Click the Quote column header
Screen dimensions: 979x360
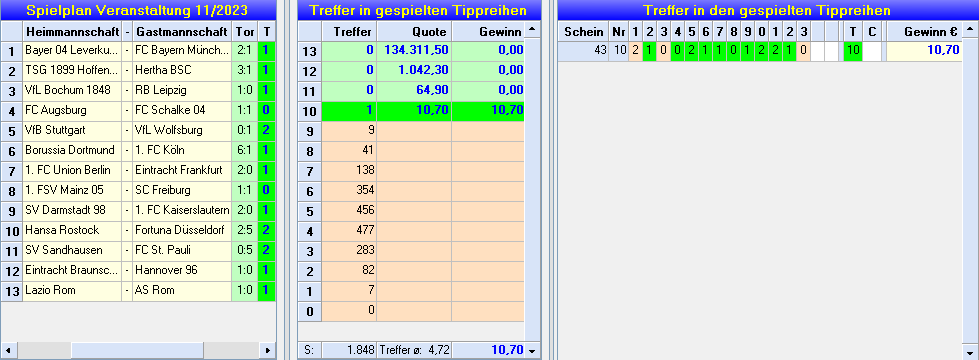pos(414,31)
